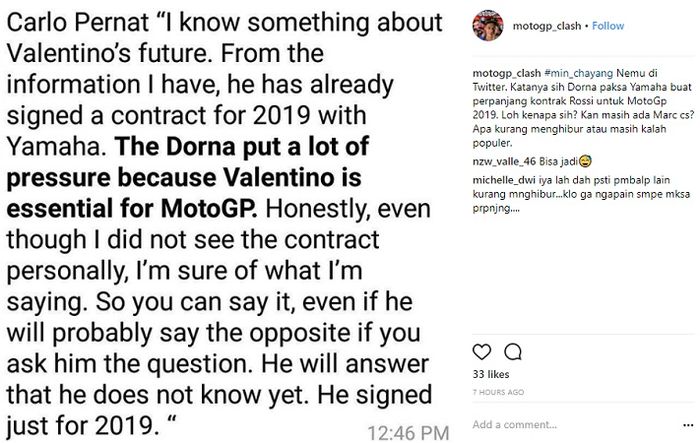The image size is (700, 443).
Task: Click the speech bubble comment icon
Action: coord(510,350)
